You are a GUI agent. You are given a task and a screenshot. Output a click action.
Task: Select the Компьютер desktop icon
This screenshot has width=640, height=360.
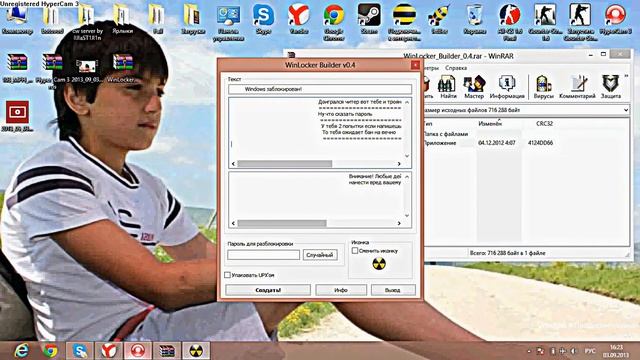[17, 19]
